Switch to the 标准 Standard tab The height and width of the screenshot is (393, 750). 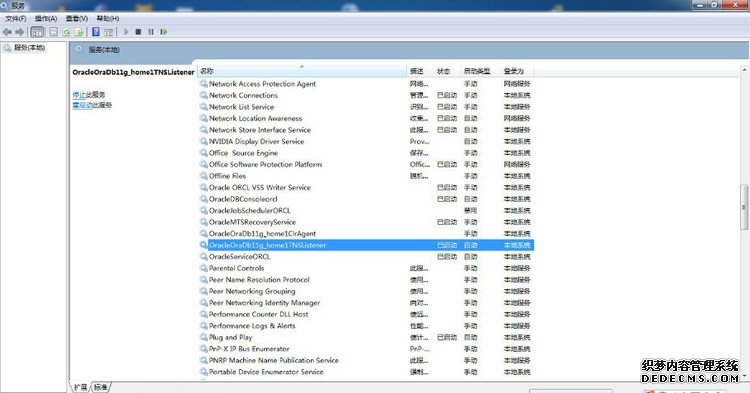(100, 387)
